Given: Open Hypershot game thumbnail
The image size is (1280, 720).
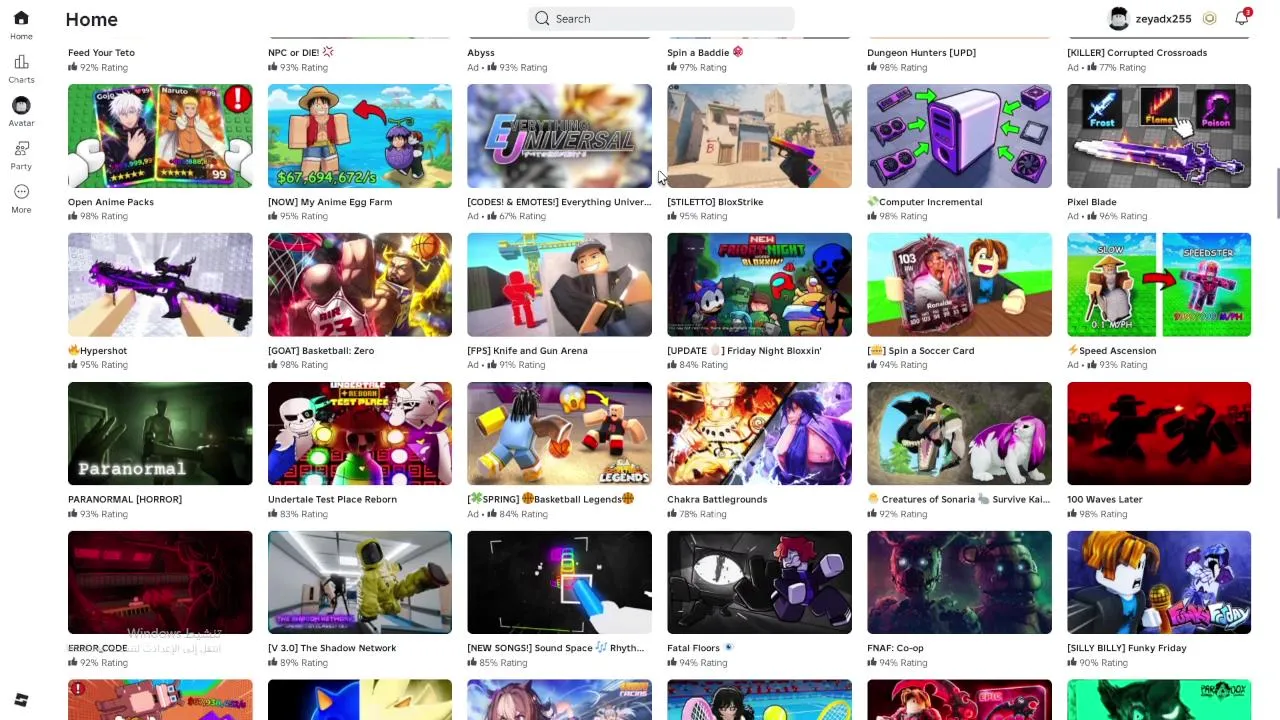Looking at the screenshot, I should (x=160, y=285).
